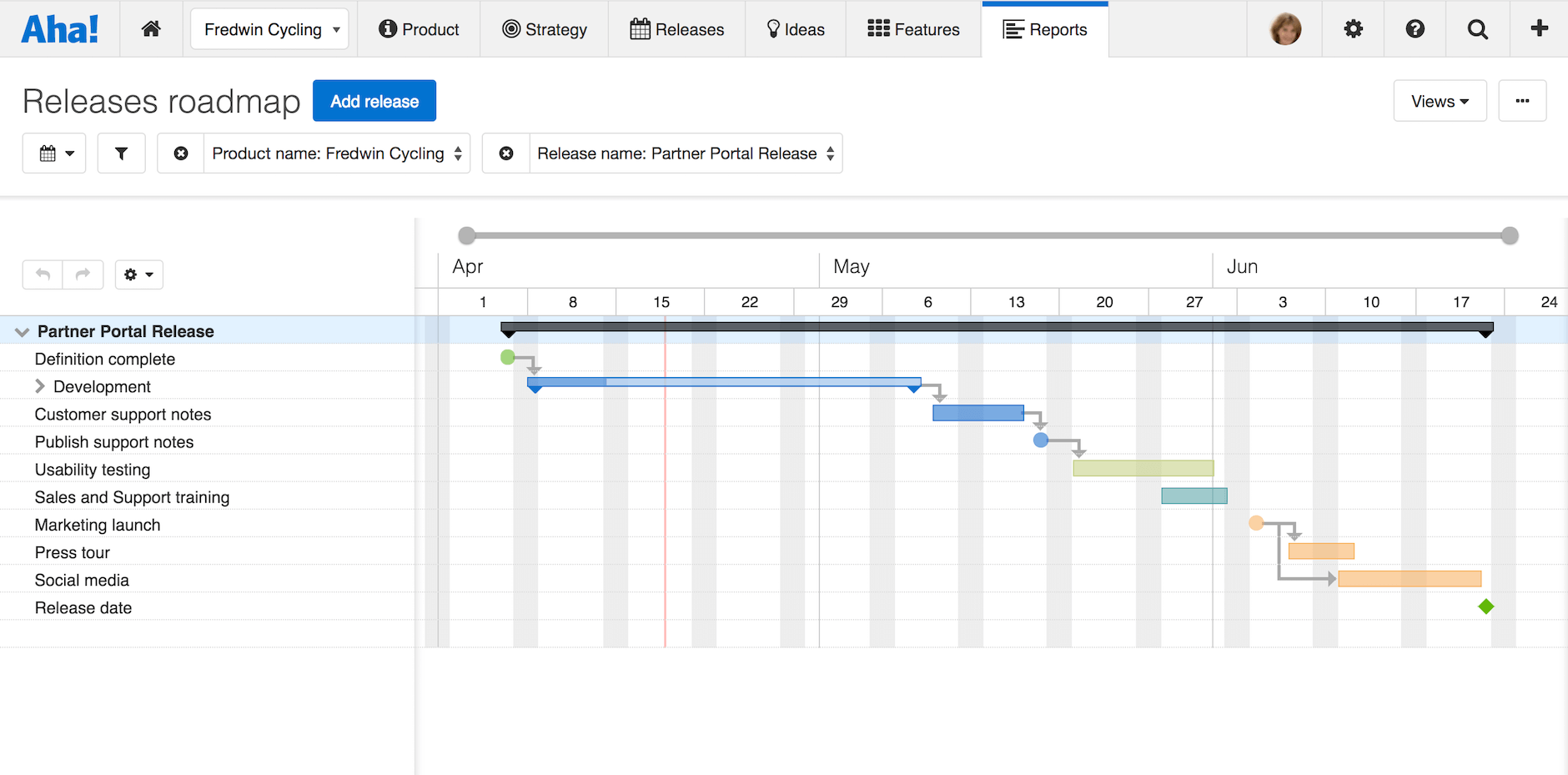The height and width of the screenshot is (775, 1568).
Task: Click the plus icon to add new item
Action: coord(1539,28)
